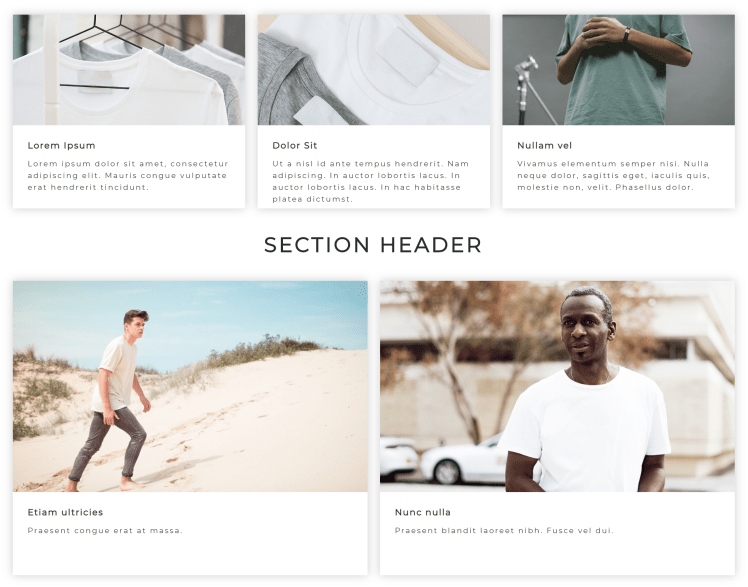Click the Praesent blandit laoreet nibh text
The image size is (748, 587).
coord(504,530)
